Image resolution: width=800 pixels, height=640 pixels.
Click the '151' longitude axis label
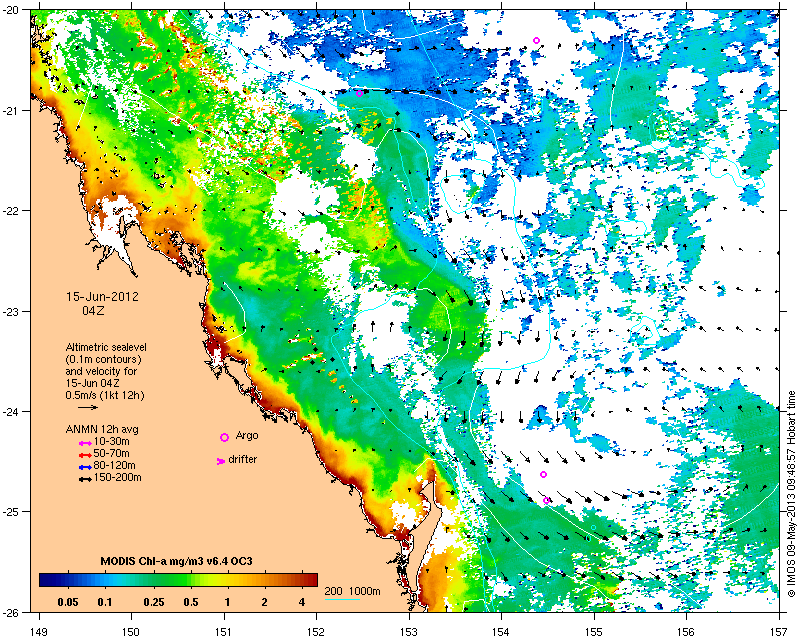click(224, 631)
